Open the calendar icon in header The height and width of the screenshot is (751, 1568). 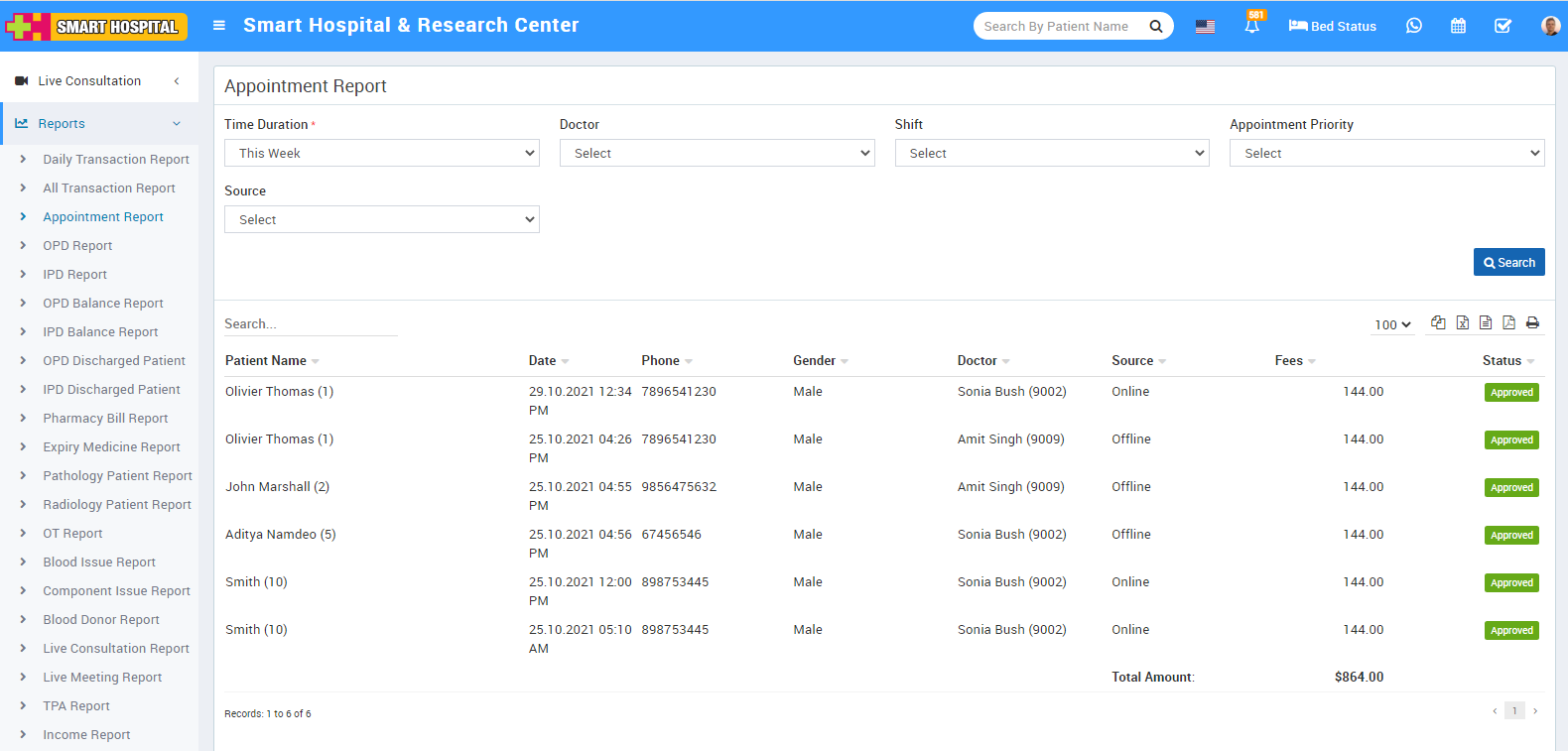pos(1458,26)
